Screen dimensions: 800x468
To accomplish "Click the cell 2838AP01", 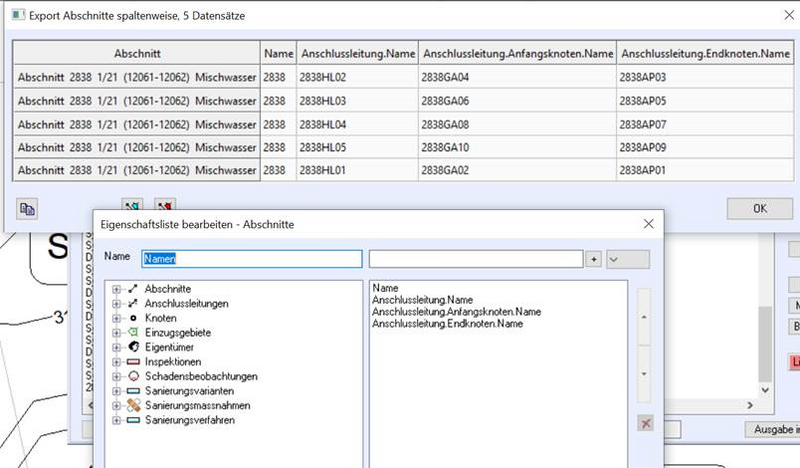I will (705, 170).
